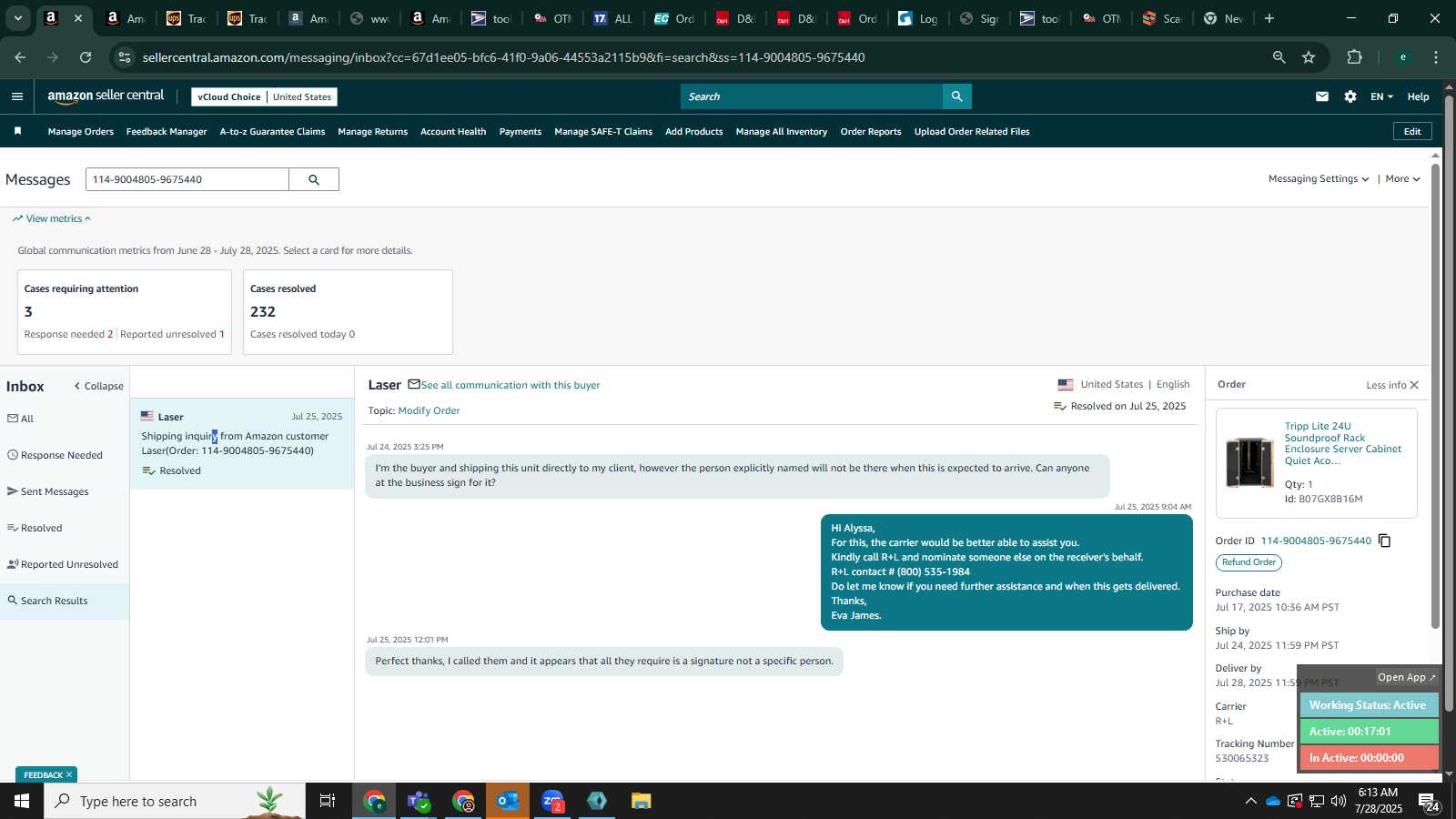Open the mail envelope icon in header
Image resolution: width=1456 pixels, height=819 pixels.
(x=1322, y=96)
